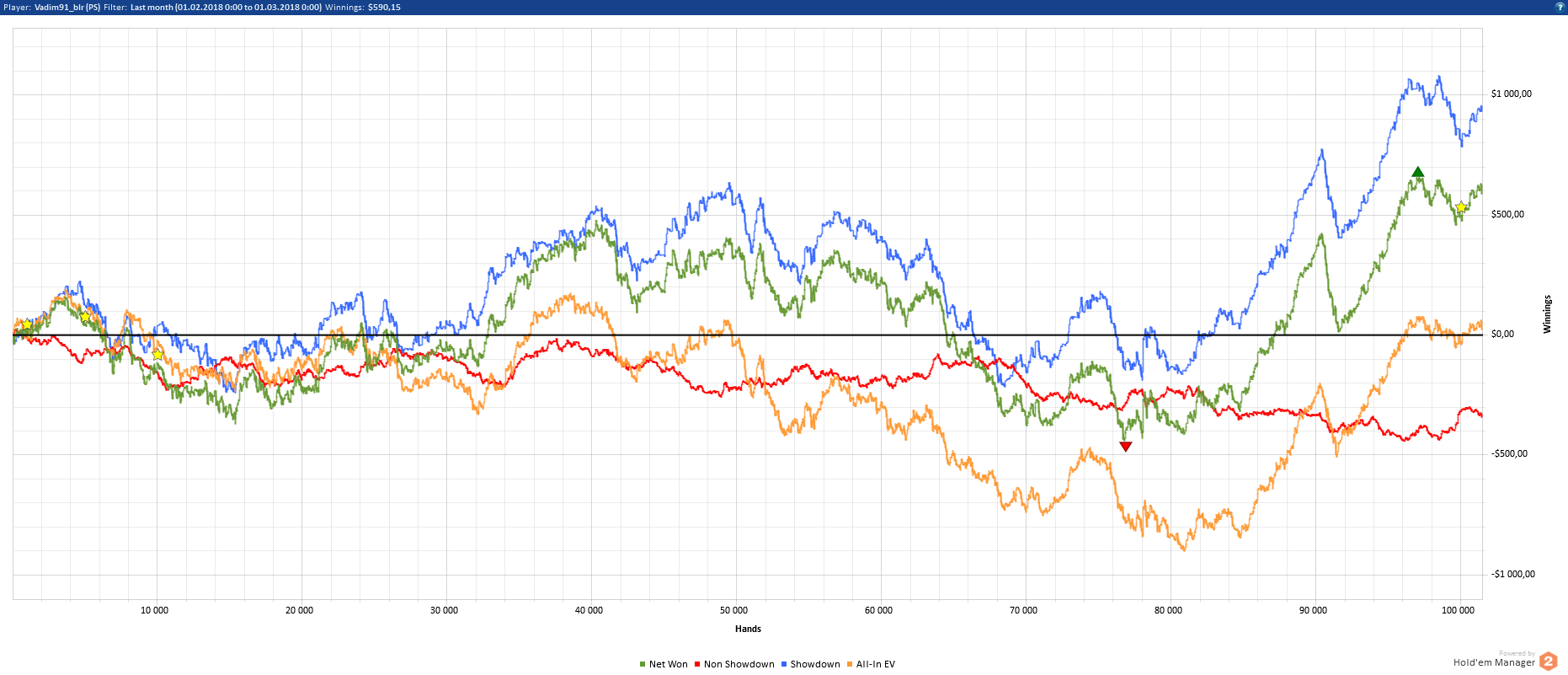Click the Net Won green legend swatch

pos(643,665)
